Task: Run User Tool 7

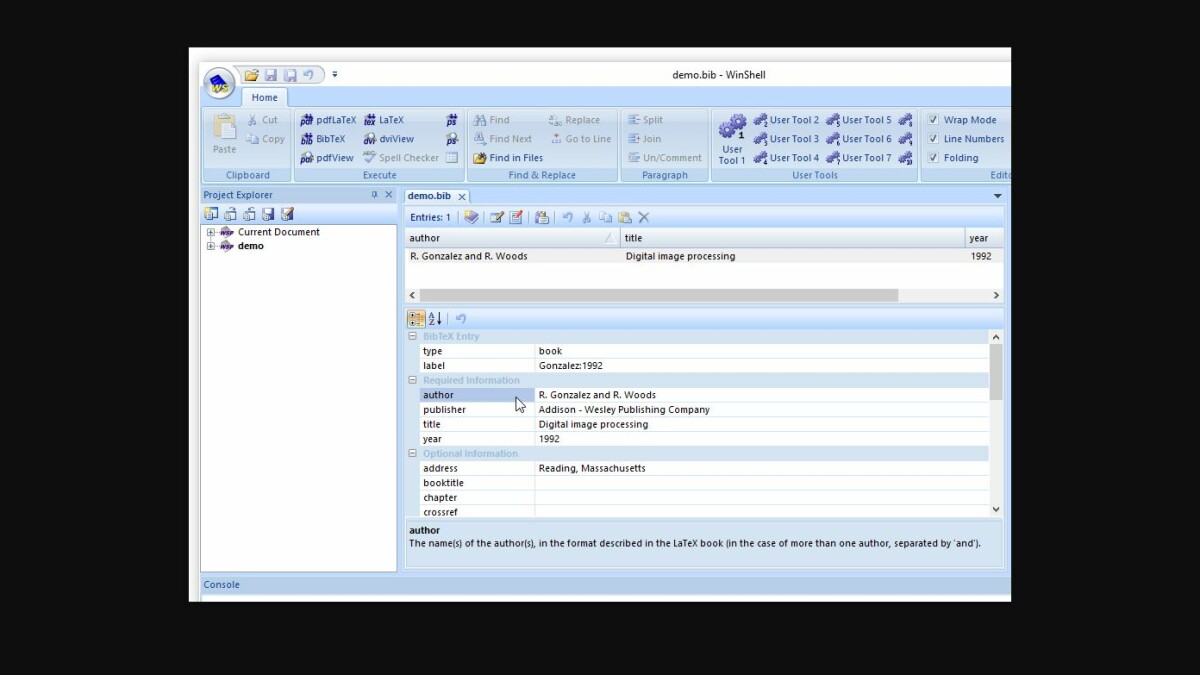Action: click(x=858, y=158)
